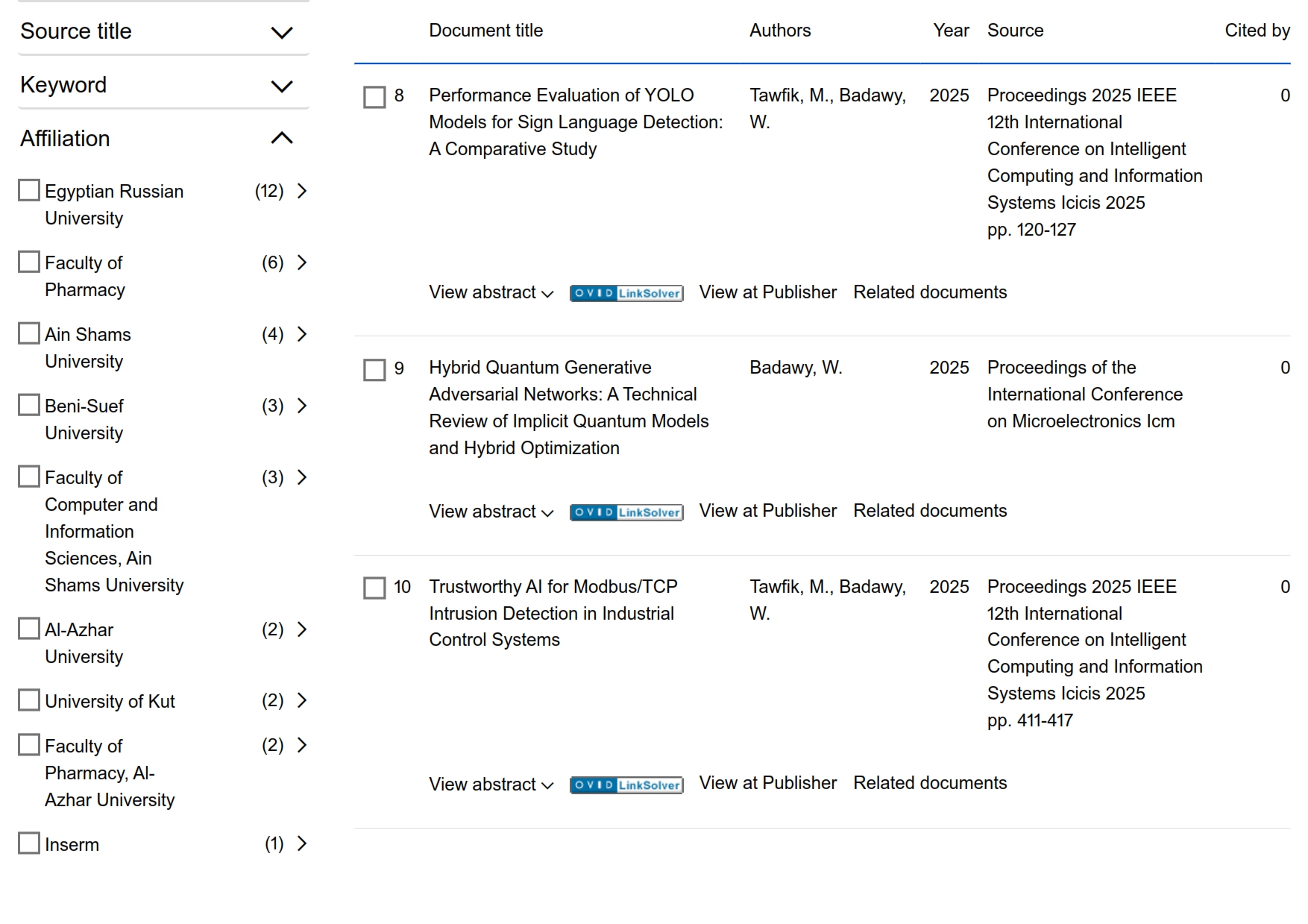
Task: Click OVID LinkSolver icon for document 9
Action: point(626,512)
